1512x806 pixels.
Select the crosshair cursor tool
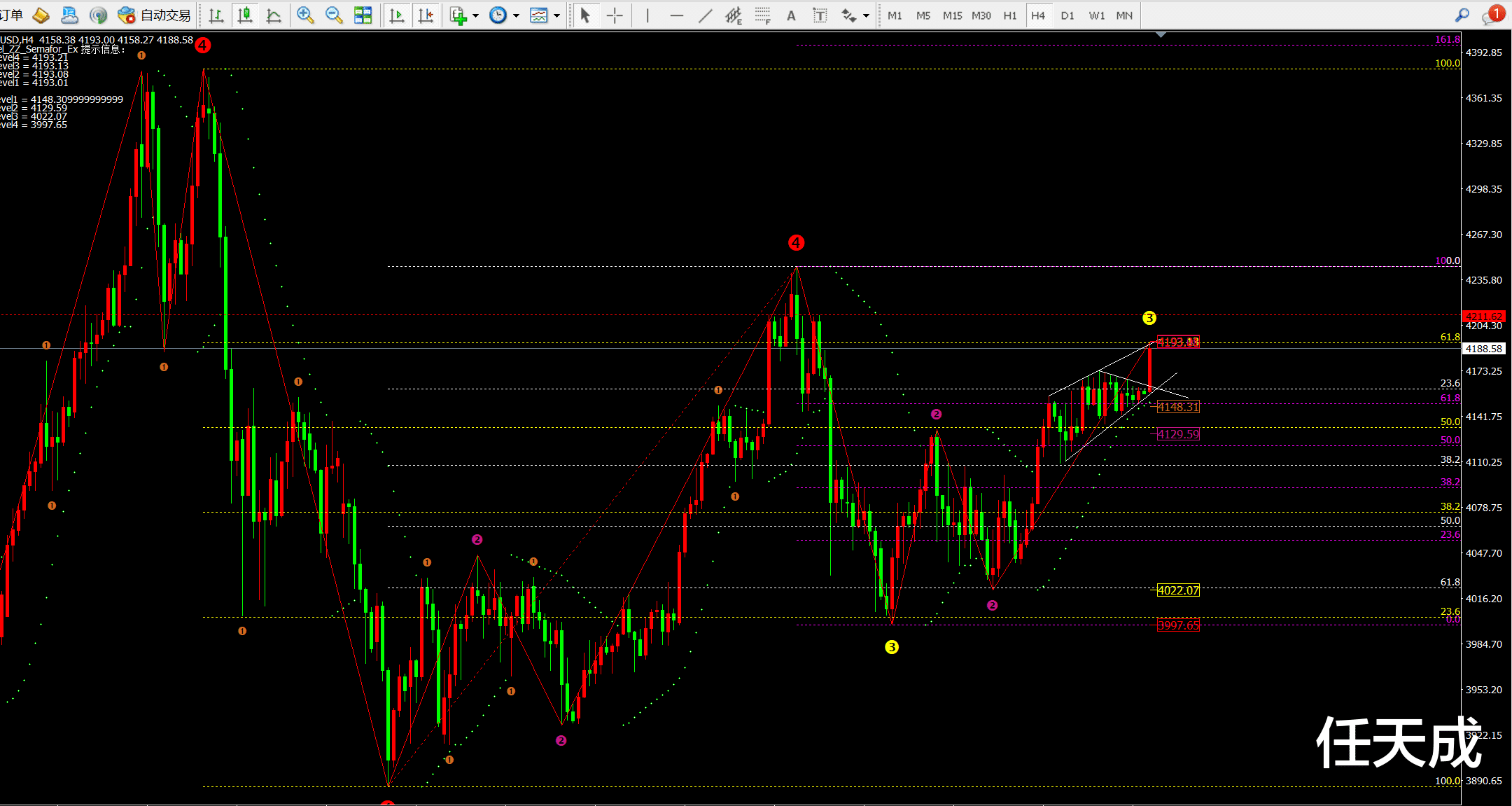(615, 15)
